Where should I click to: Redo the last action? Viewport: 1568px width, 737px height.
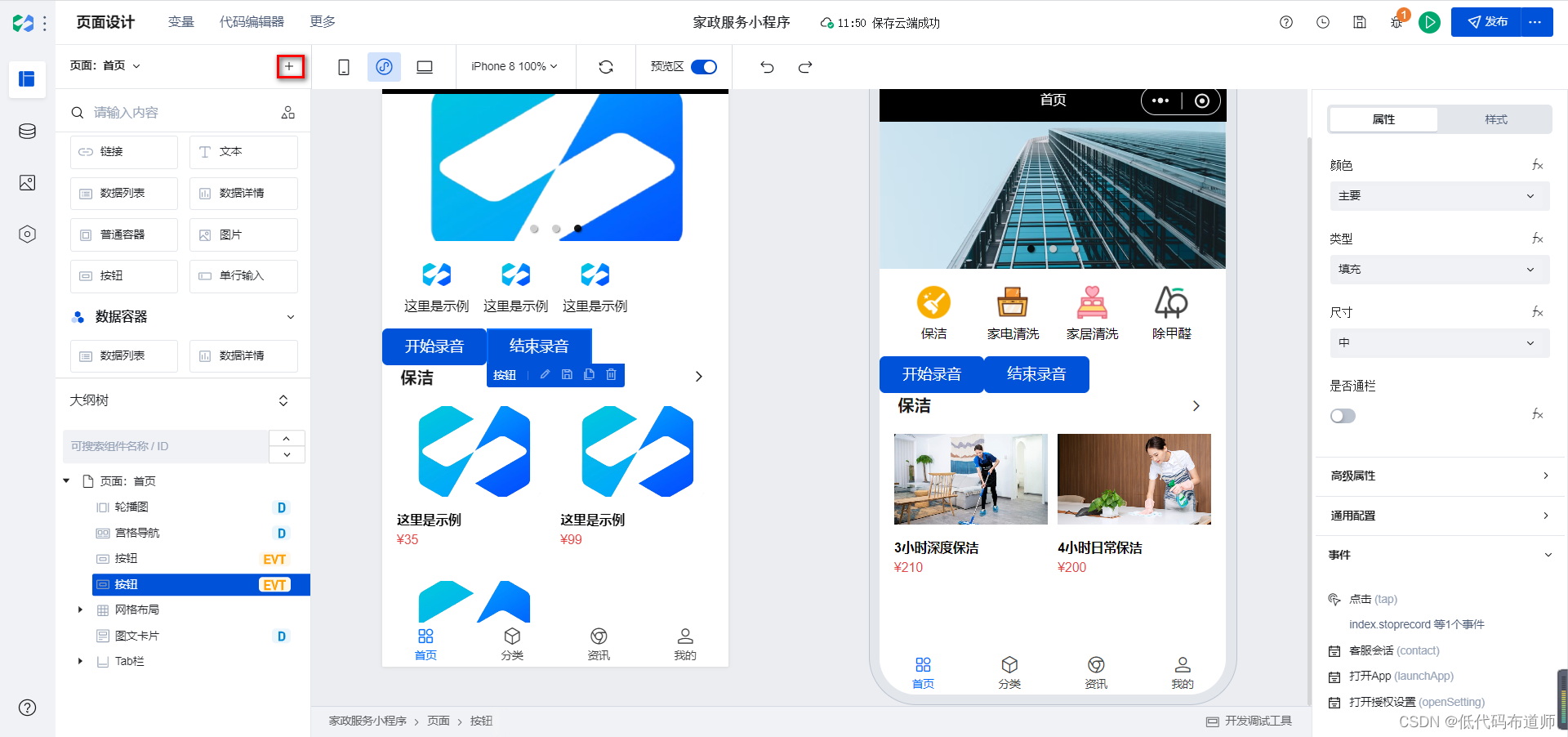coord(805,67)
